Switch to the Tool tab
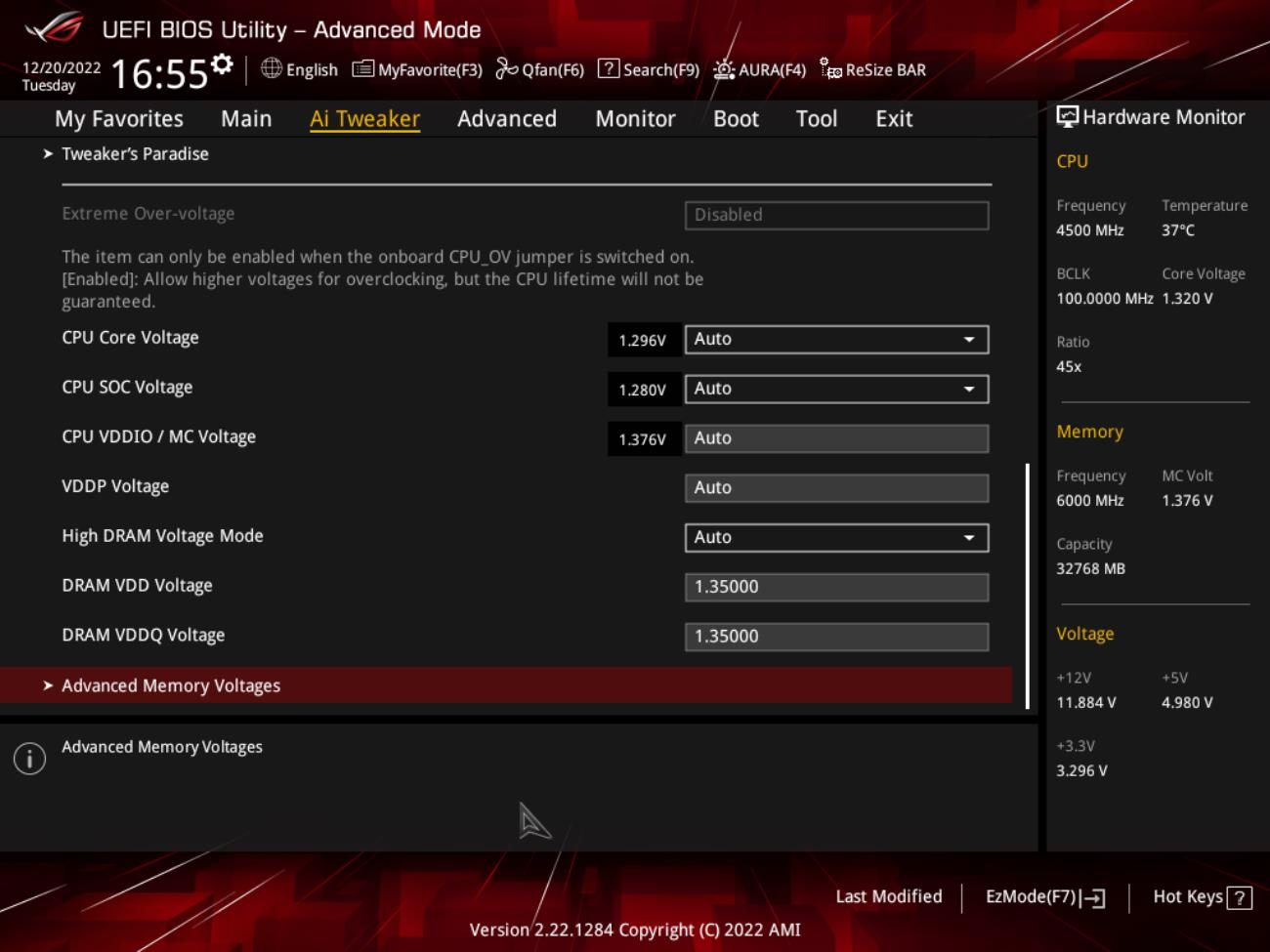The image size is (1270, 952). (817, 119)
